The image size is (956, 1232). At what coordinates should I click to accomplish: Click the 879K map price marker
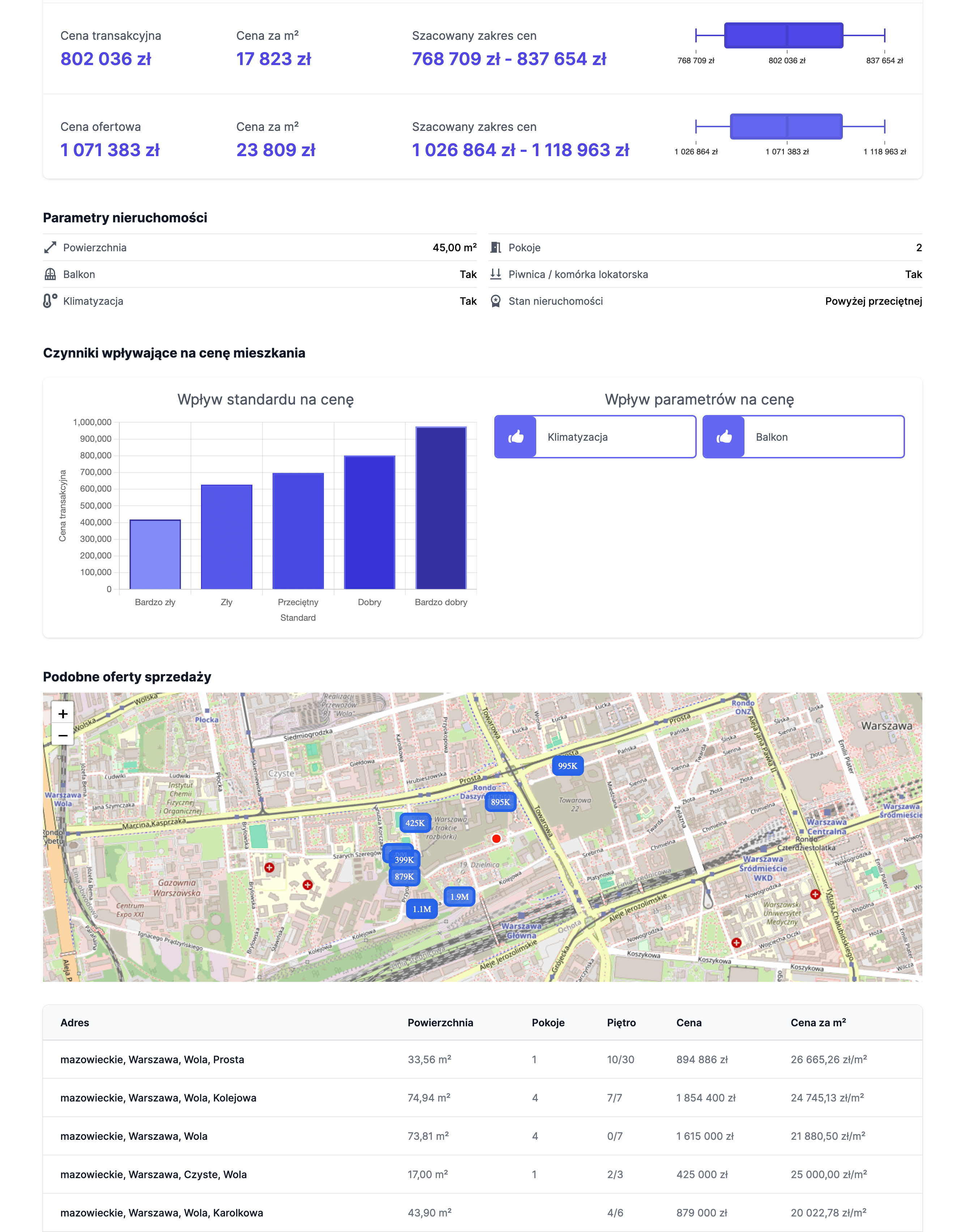click(404, 877)
